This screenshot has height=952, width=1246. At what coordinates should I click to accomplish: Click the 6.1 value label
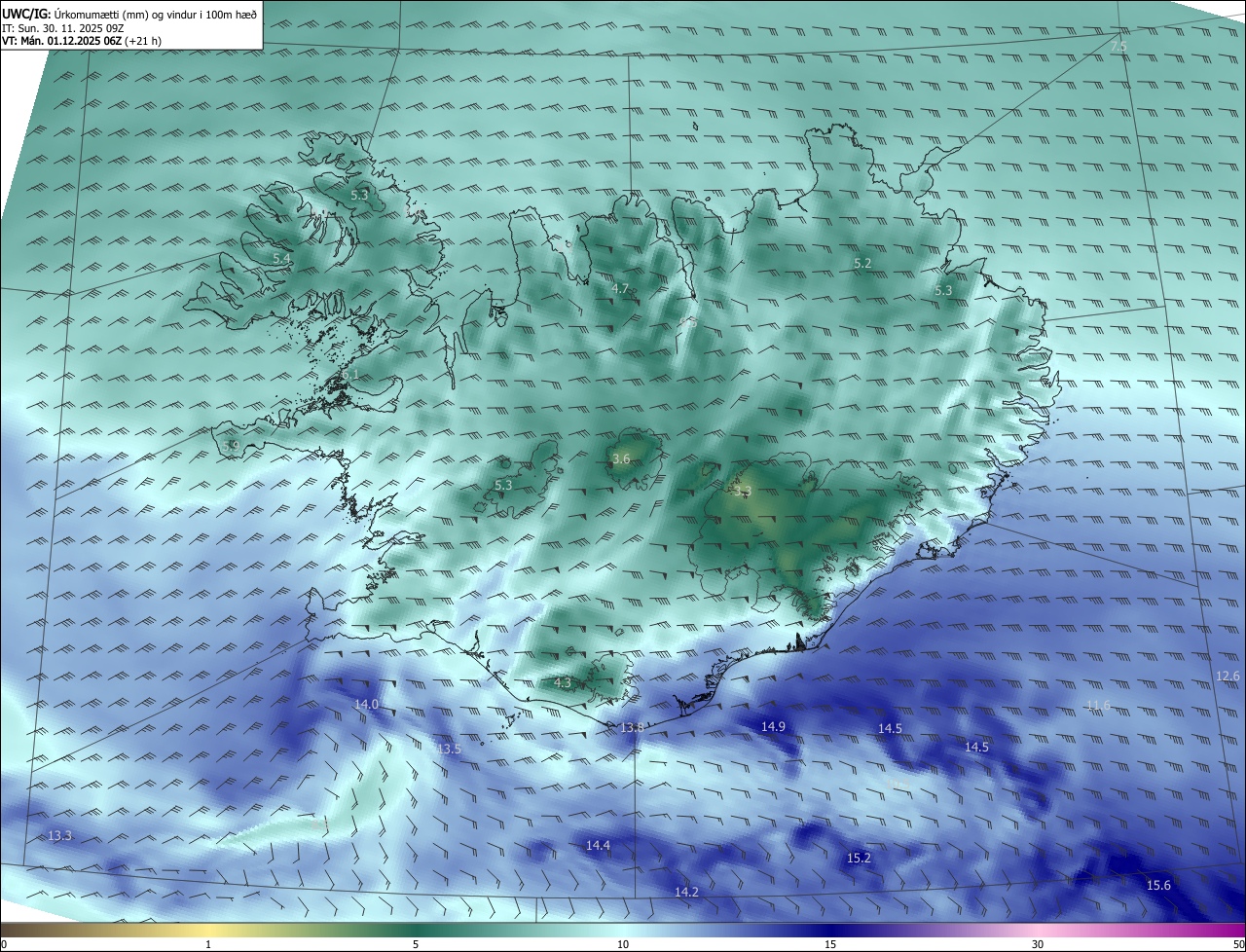point(350,375)
